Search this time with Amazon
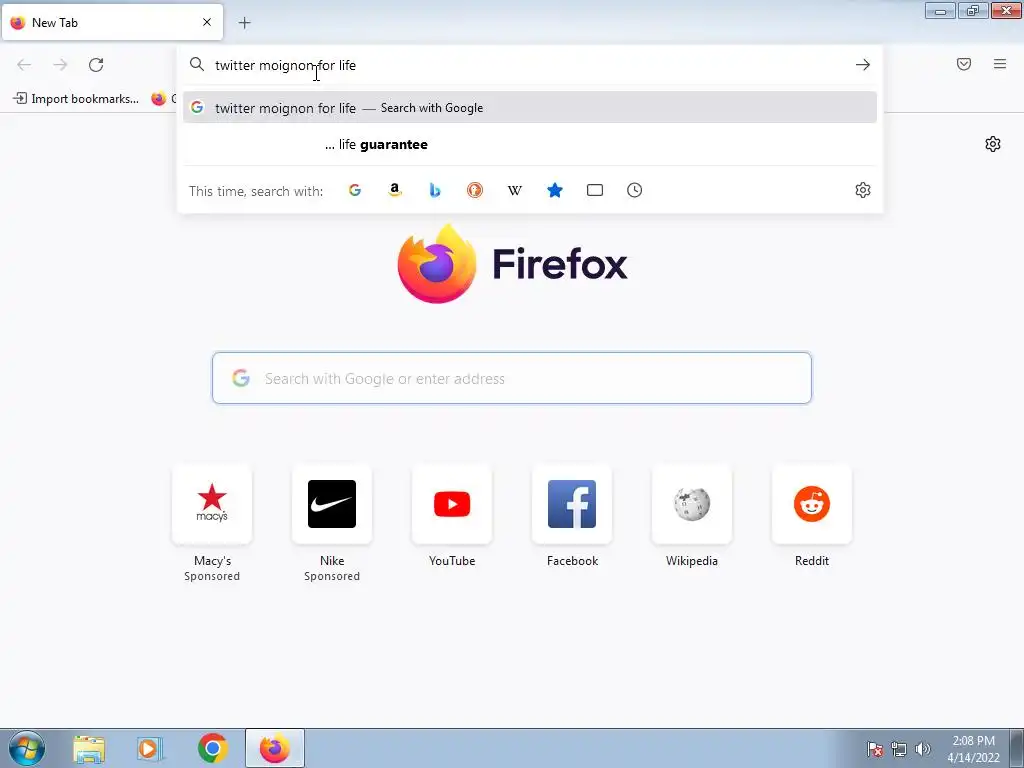Viewport: 1024px width, 768px height. pyautogui.click(x=394, y=190)
